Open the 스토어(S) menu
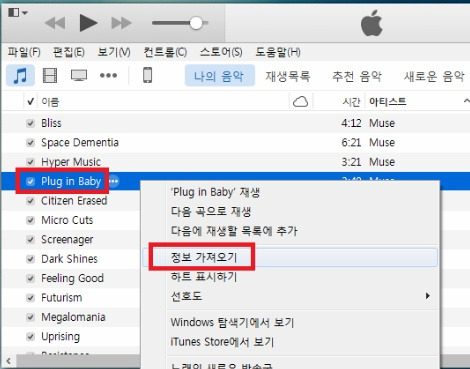The width and height of the screenshot is (470, 369). click(221, 52)
